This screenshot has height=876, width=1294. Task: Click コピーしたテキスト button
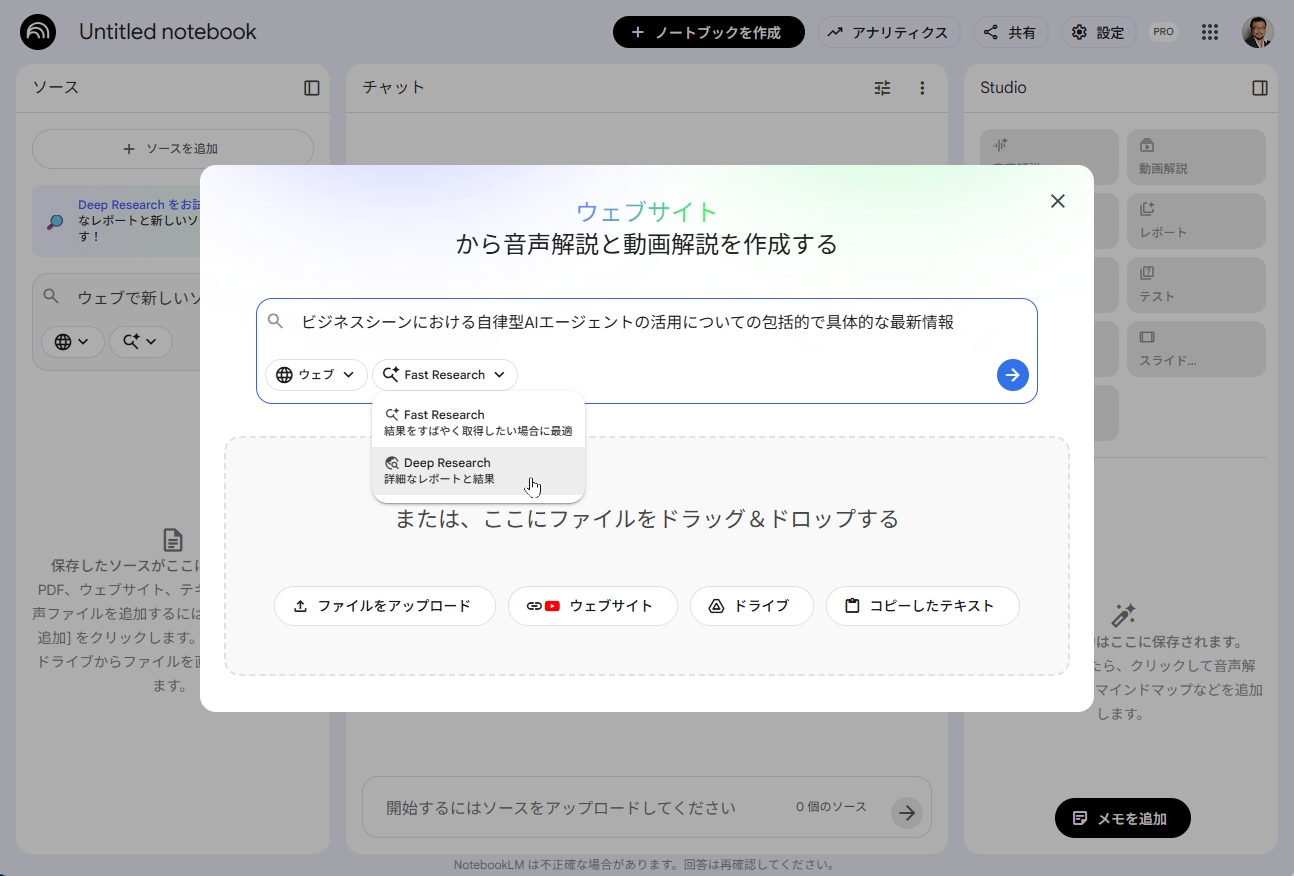pyautogui.click(x=923, y=606)
